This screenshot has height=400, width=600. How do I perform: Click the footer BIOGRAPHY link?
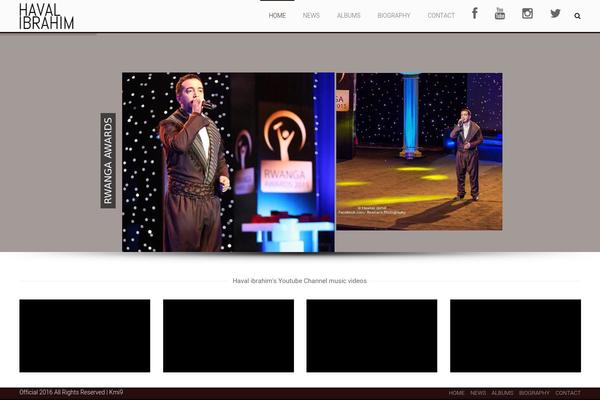click(x=534, y=393)
